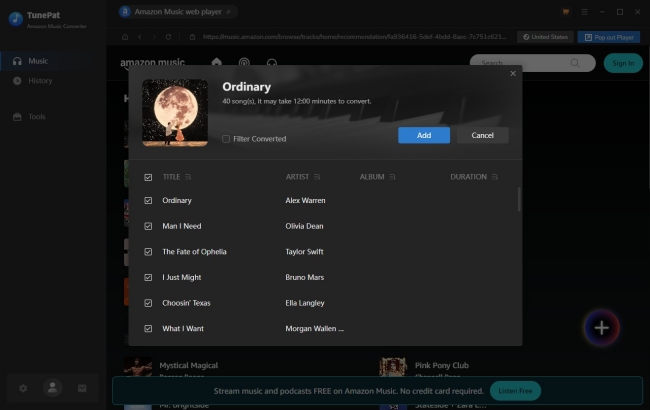Click the Listen Free button

515,391
